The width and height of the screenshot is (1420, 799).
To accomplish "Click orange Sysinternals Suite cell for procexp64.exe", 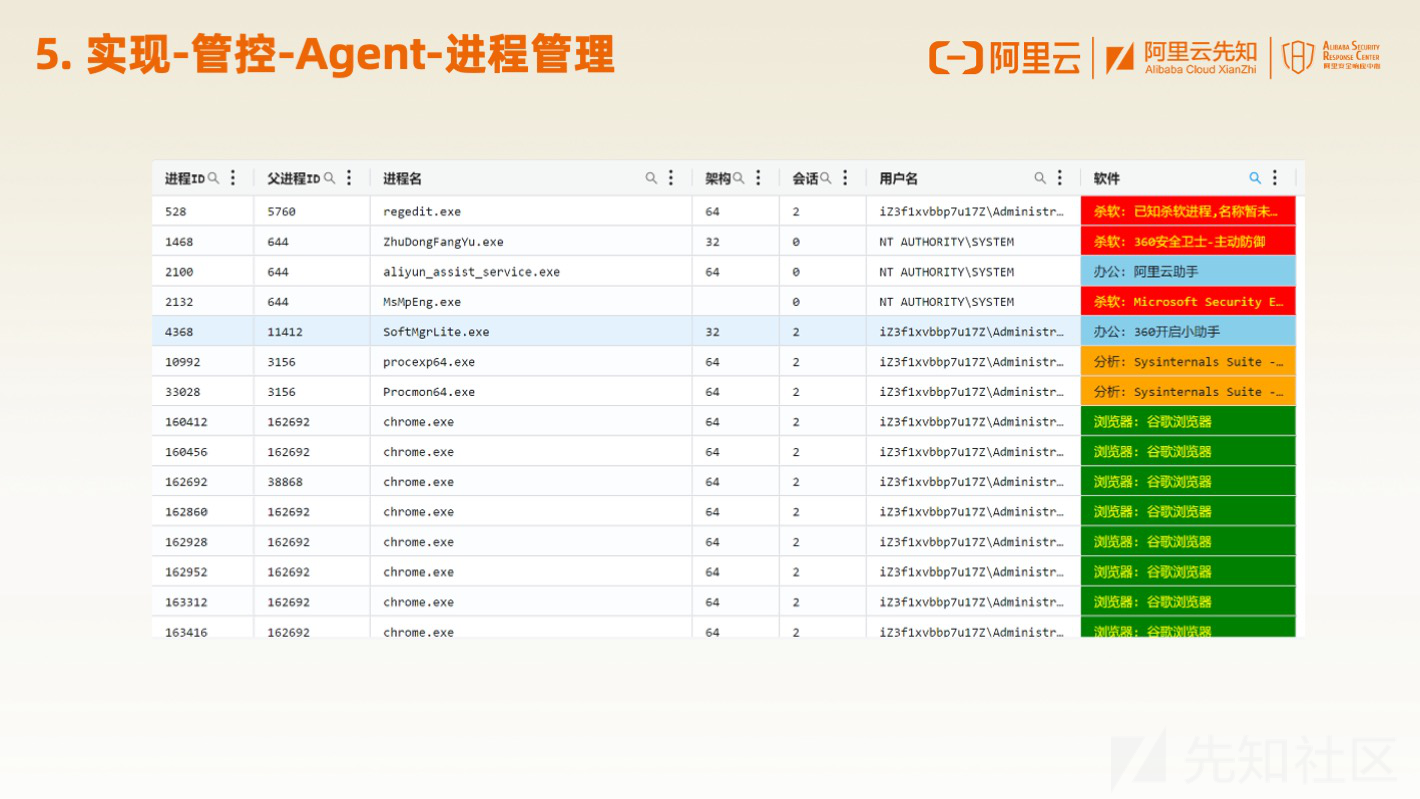I will tap(1188, 361).
